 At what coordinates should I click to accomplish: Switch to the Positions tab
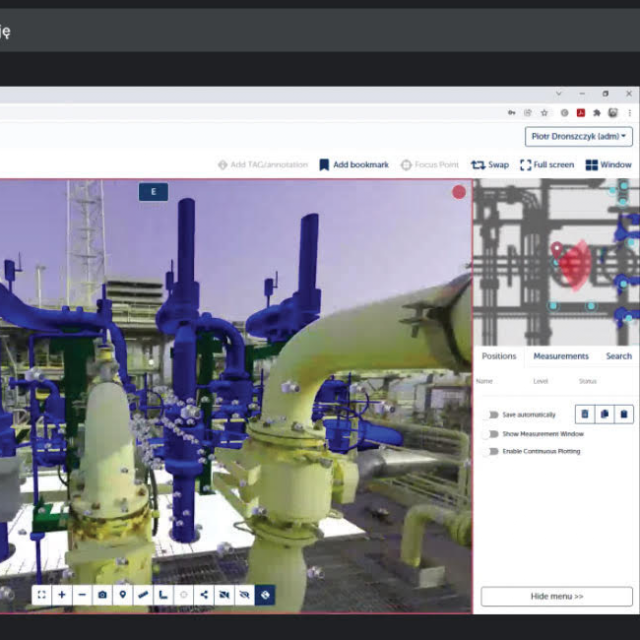click(x=499, y=356)
